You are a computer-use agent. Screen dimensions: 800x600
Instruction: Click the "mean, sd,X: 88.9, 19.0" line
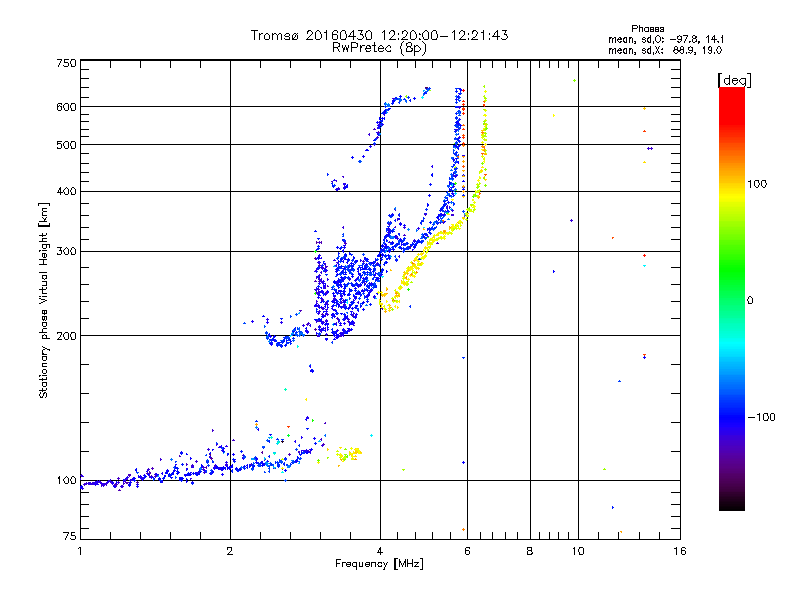pos(665,50)
